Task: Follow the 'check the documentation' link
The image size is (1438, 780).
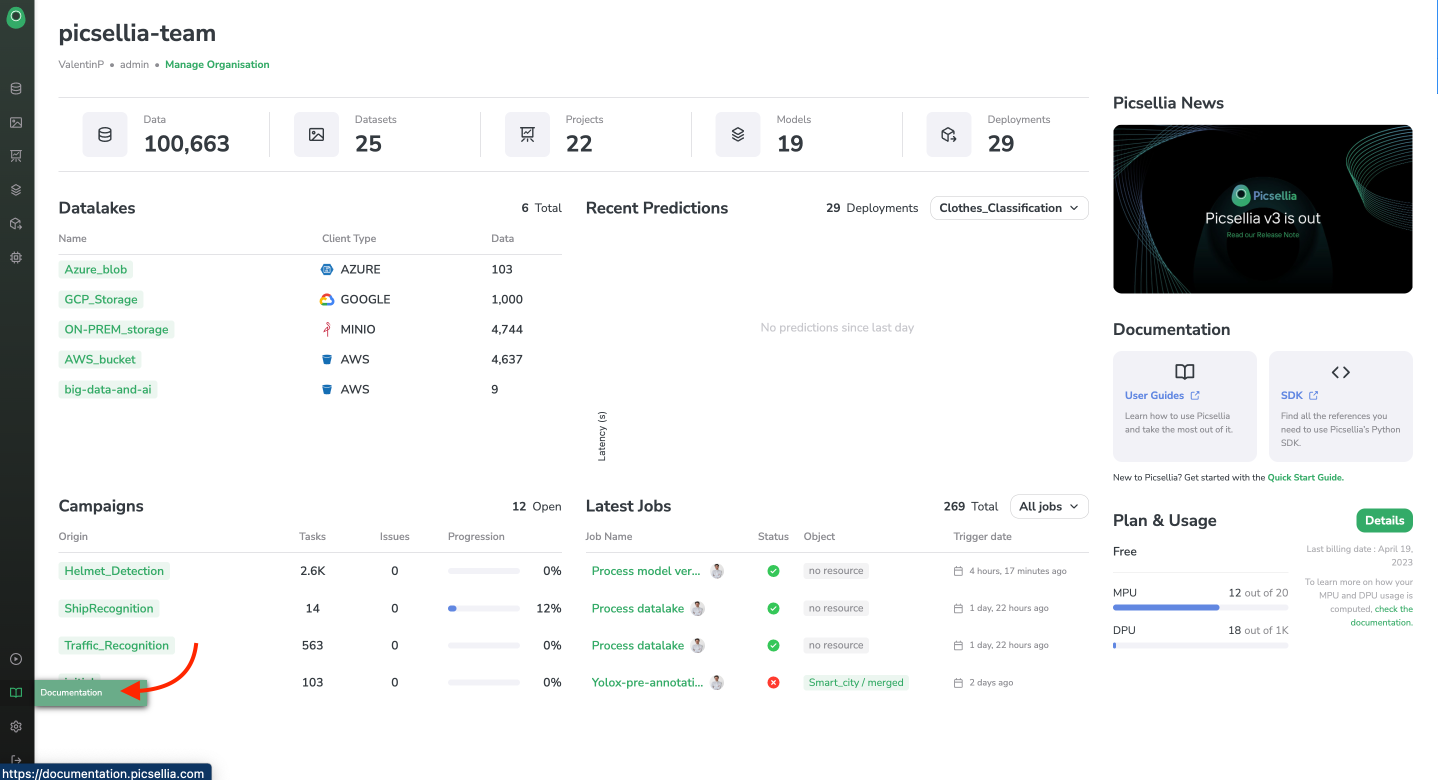Action: 1382,615
